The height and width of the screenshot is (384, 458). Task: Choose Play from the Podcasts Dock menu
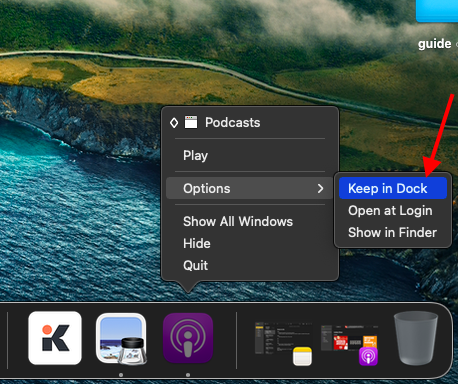(x=250, y=155)
